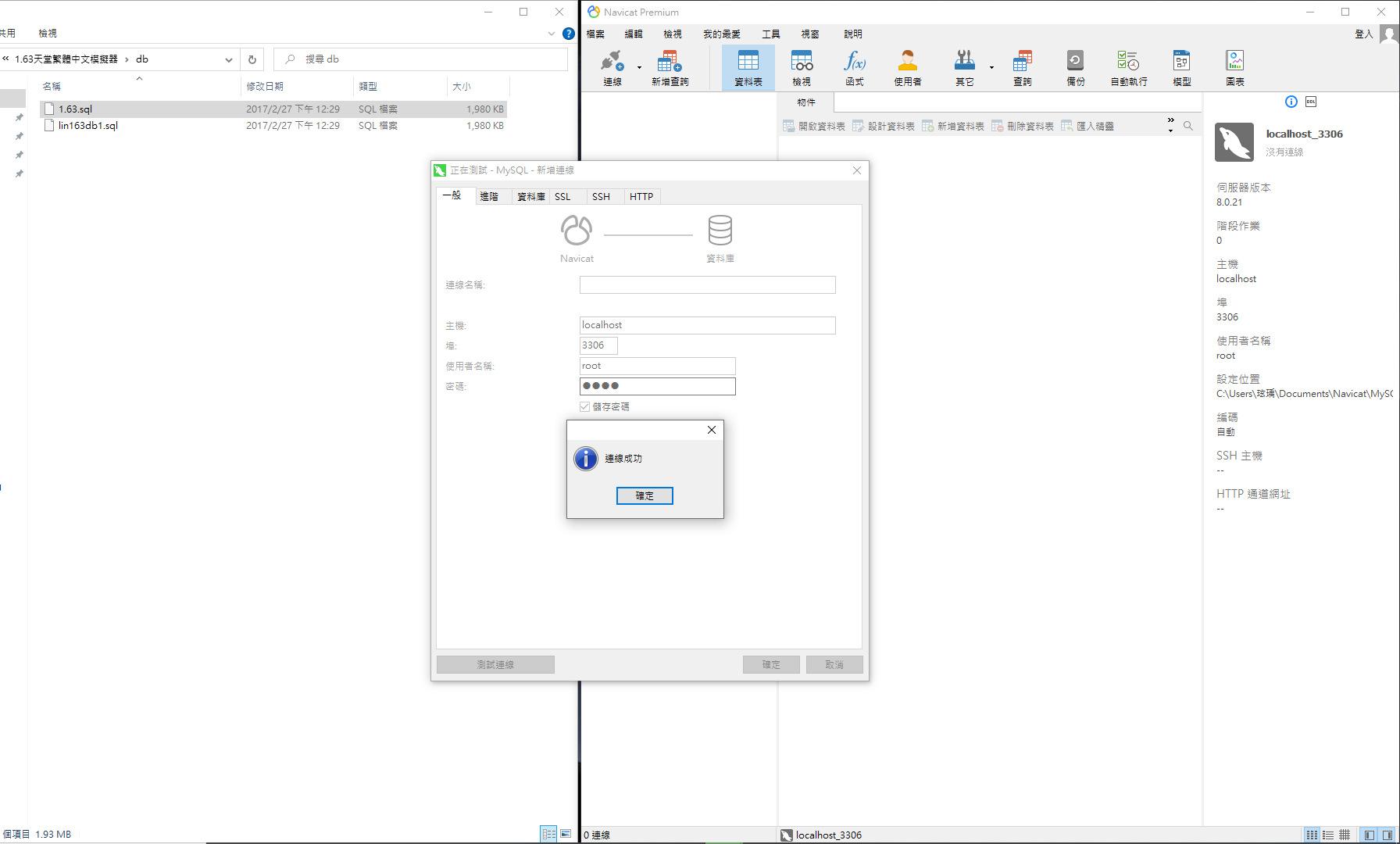Expand the 連線 dropdown arrow
1400x844 pixels.
(639, 67)
